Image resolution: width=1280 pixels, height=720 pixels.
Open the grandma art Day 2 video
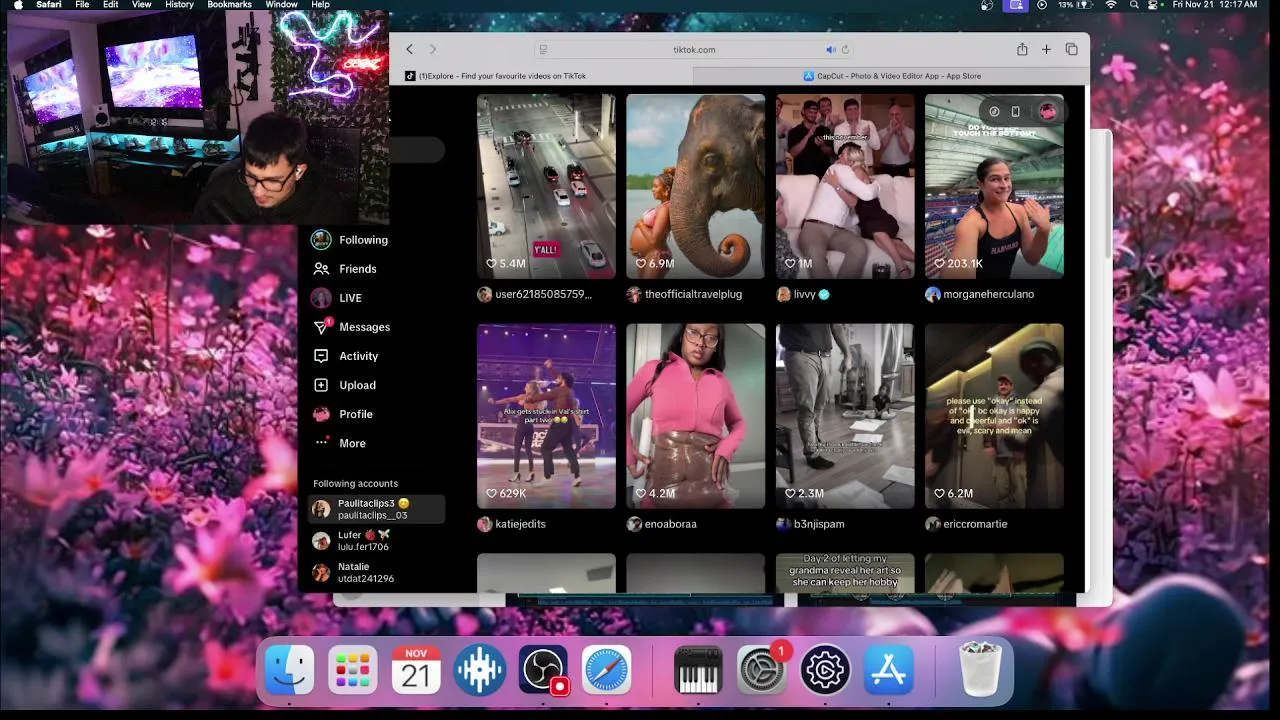pyautogui.click(x=845, y=573)
